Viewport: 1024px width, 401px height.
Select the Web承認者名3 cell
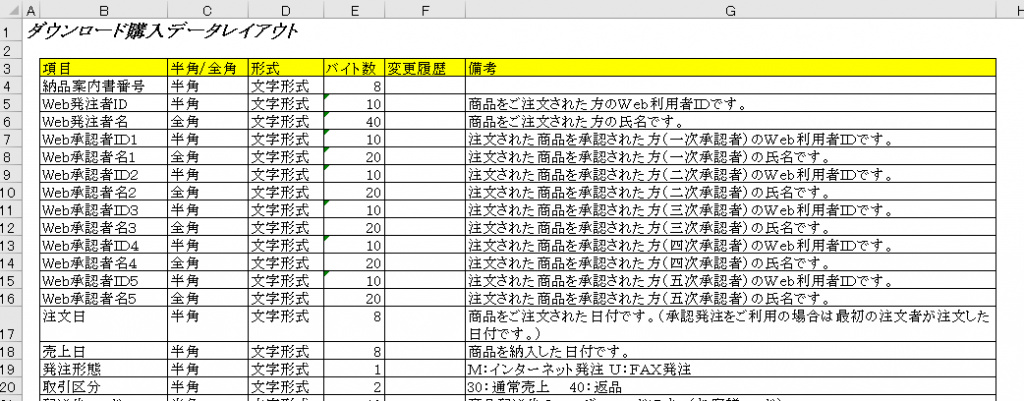click(103, 229)
